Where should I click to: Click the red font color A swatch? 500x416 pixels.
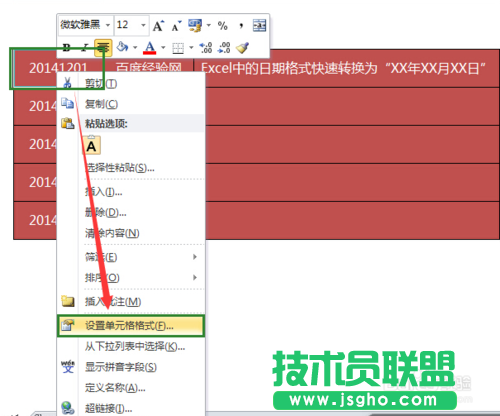(x=150, y=47)
